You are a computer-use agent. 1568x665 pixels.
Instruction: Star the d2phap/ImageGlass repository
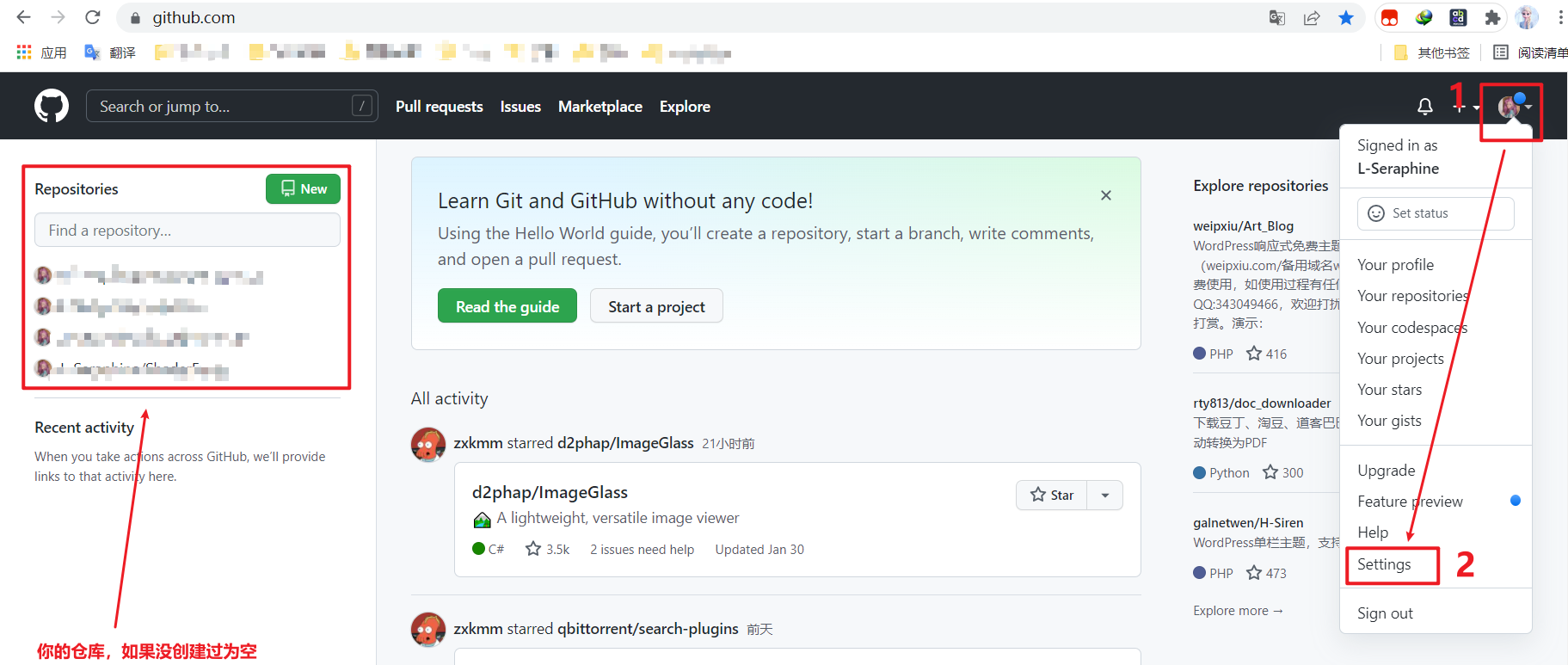[1052, 495]
